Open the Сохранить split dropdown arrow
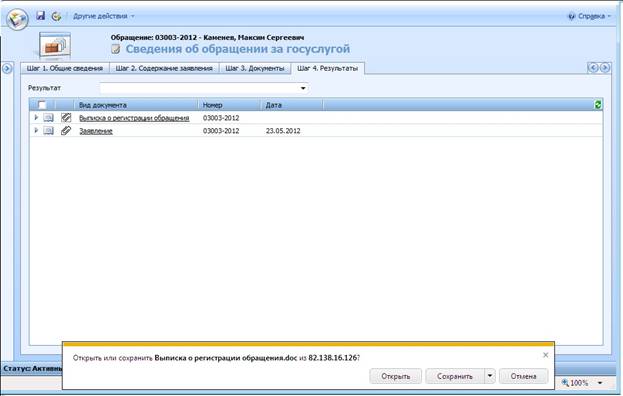The width and height of the screenshot is (623, 396). tap(490, 376)
